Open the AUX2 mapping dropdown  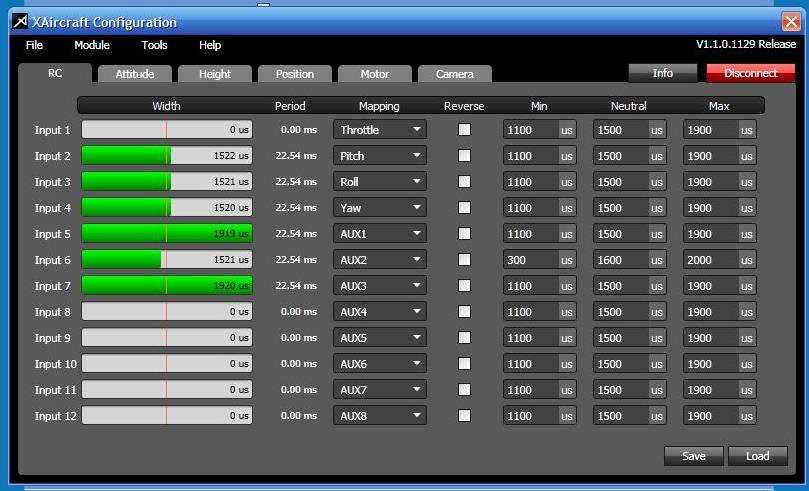click(380, 260)
